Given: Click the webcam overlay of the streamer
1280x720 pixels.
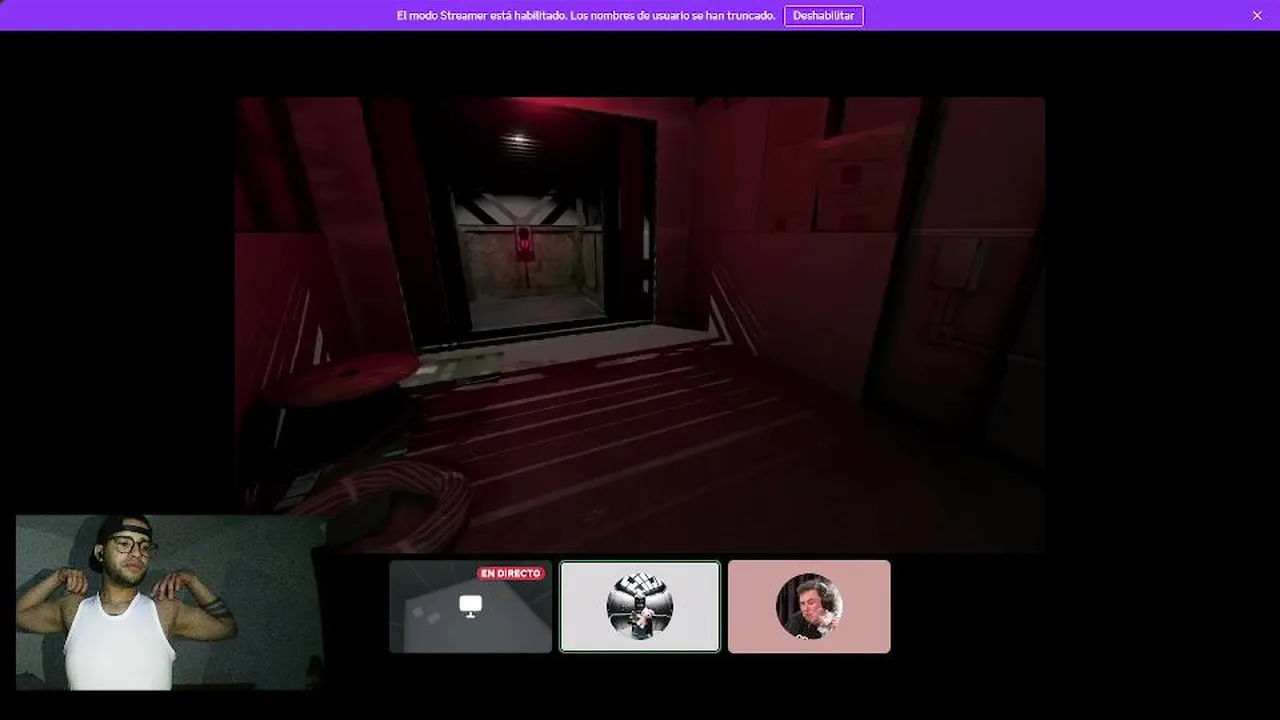Looking at the screenshot, I should pos(170,602).
